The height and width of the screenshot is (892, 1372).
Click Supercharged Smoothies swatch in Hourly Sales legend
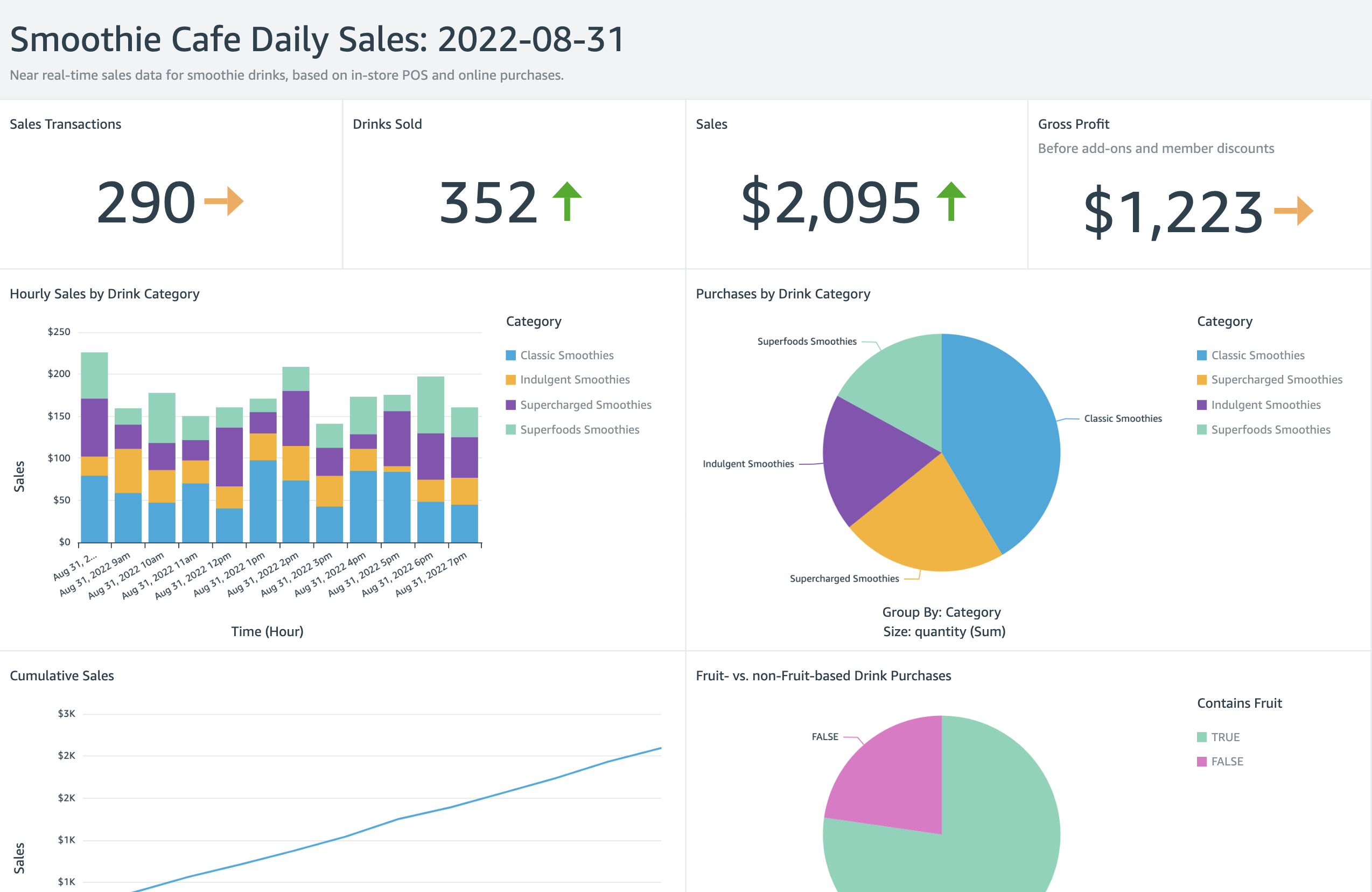[511, 406]
